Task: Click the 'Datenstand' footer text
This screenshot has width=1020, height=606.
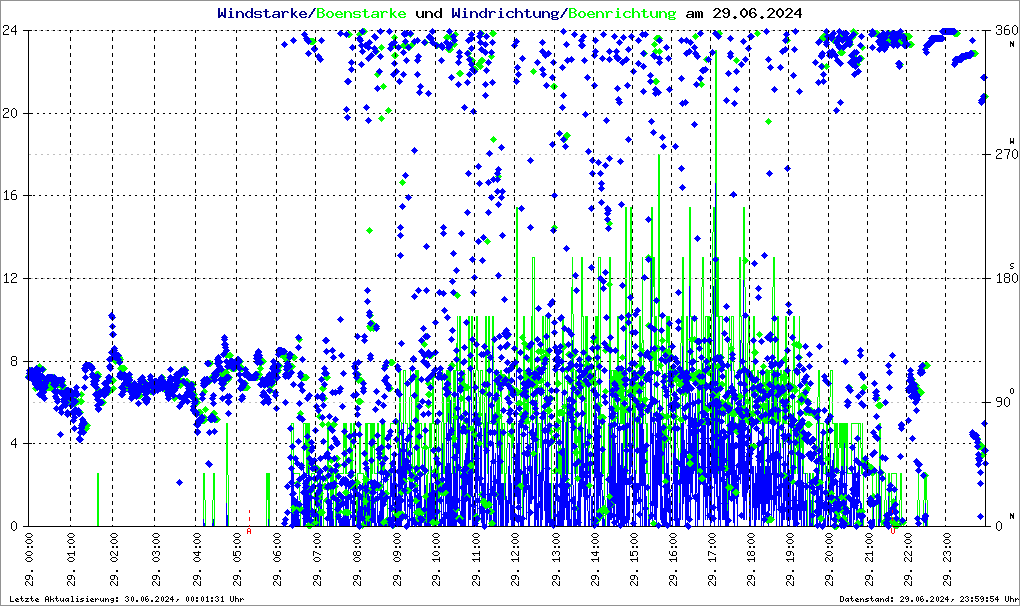Action: coord(867,599)
